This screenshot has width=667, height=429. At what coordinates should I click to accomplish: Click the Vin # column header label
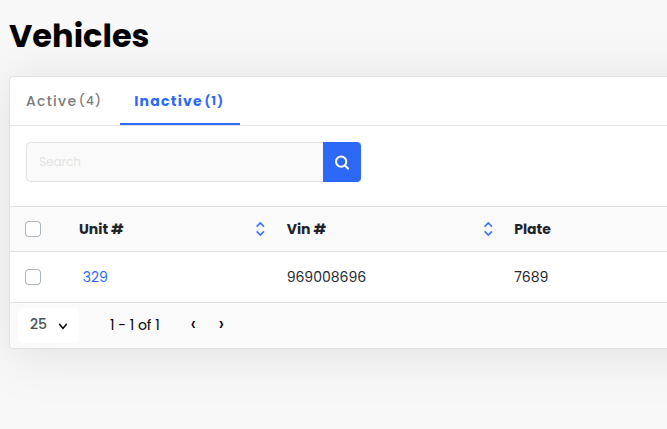click(306, 229)
